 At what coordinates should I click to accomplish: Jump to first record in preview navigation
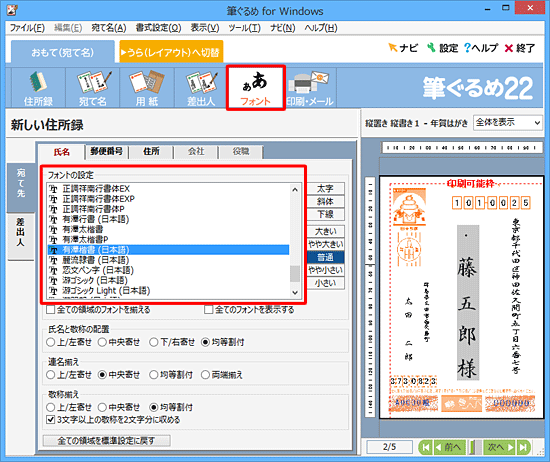point(426,447)
